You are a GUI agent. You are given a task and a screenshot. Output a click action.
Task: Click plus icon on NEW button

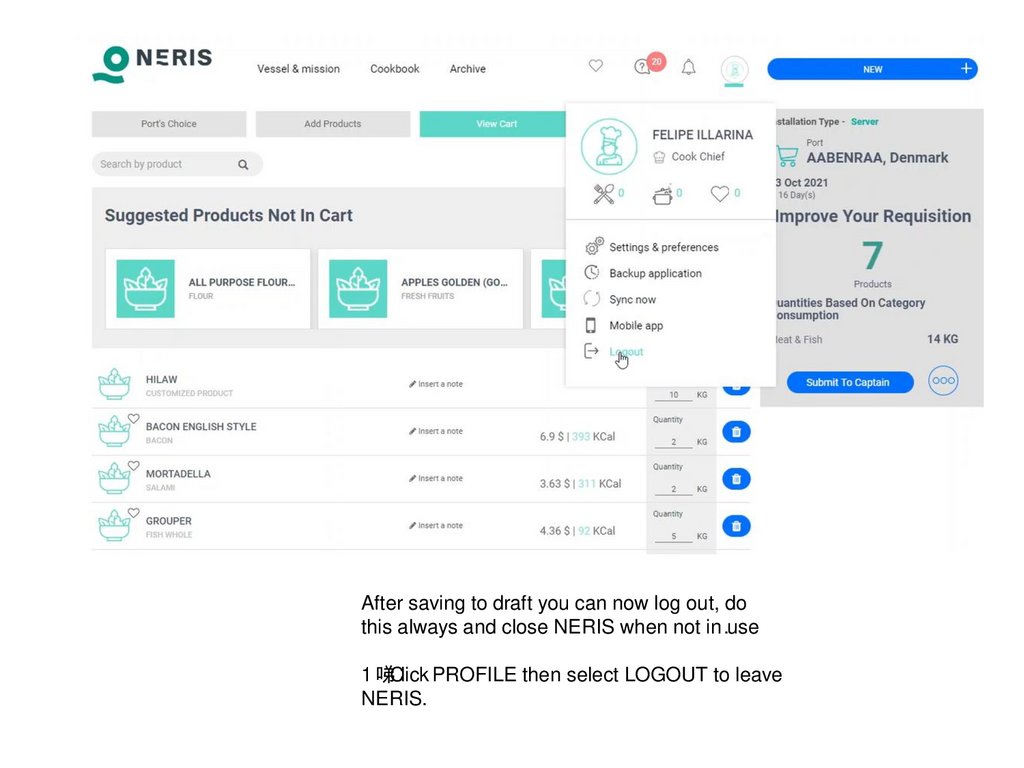coord(966,69)
